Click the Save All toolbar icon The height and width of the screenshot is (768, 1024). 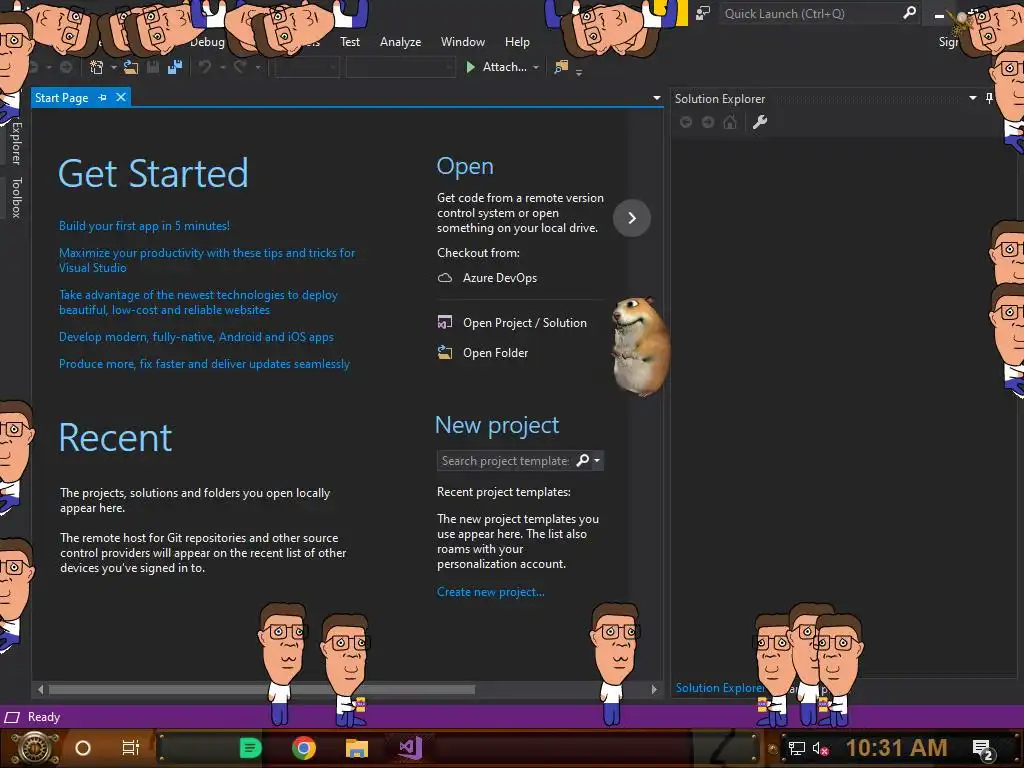pos(174,67)
